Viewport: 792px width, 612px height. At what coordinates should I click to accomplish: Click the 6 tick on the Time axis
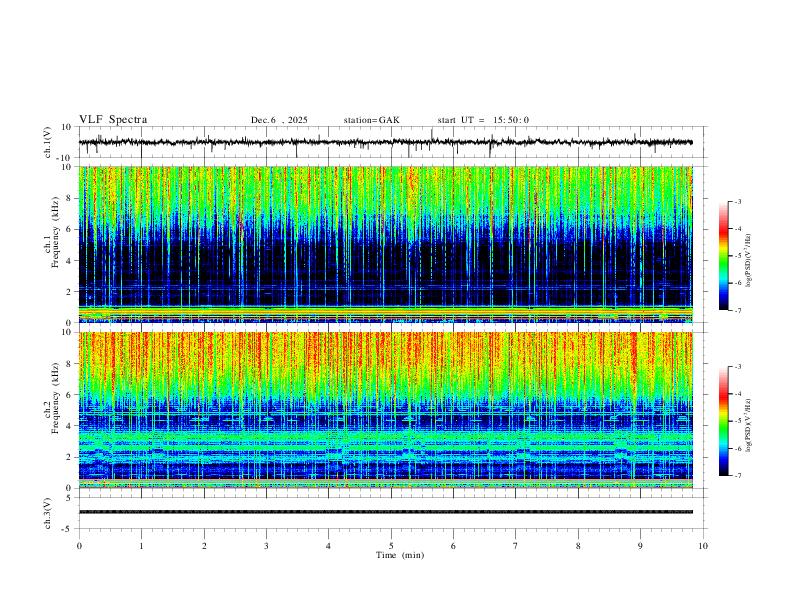click(x=453, y=546)
